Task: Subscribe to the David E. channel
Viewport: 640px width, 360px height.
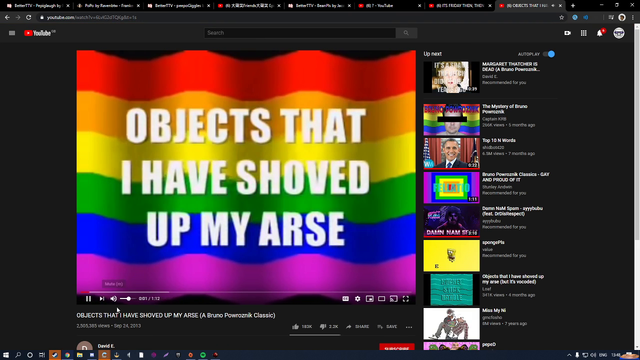Action: click(x=397, y=347)
